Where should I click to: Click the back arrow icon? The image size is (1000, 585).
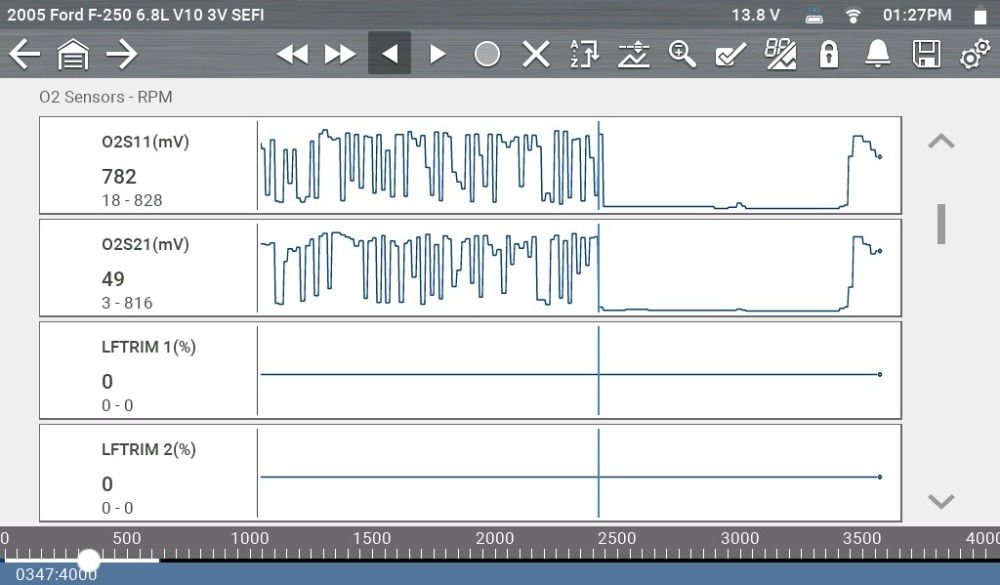pos(24,54)
